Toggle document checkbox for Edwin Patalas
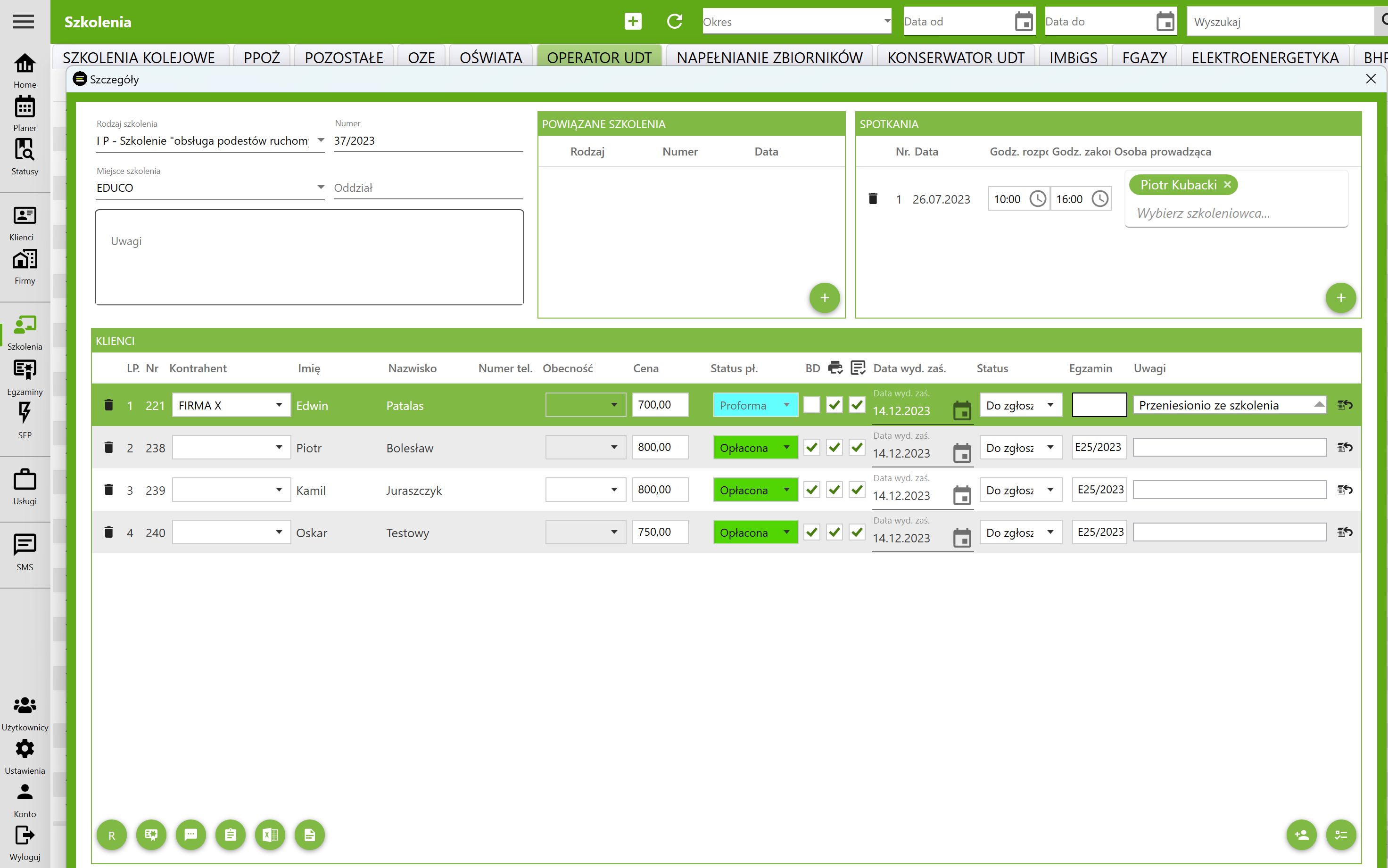1388x868 pixels. click(857, 405)
